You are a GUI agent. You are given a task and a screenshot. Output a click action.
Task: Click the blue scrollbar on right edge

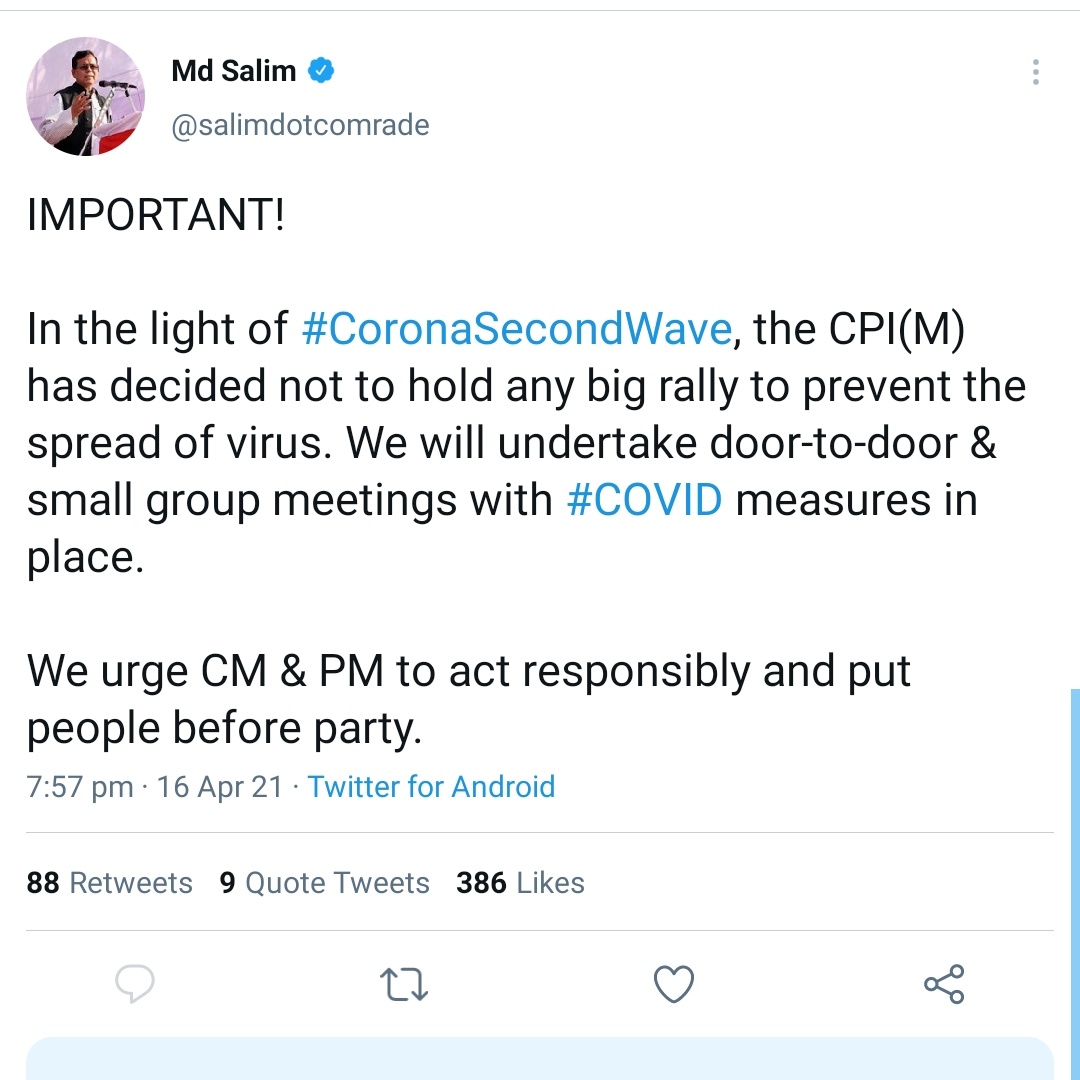(x=1075, y=884)
